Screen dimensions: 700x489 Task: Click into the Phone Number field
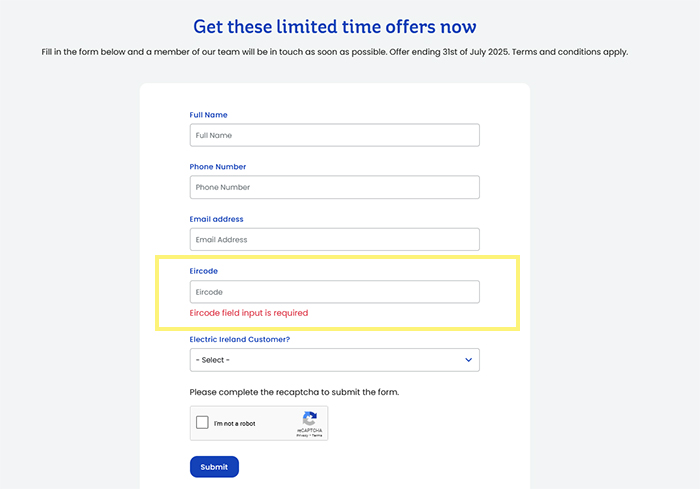[x=334, y=187]
